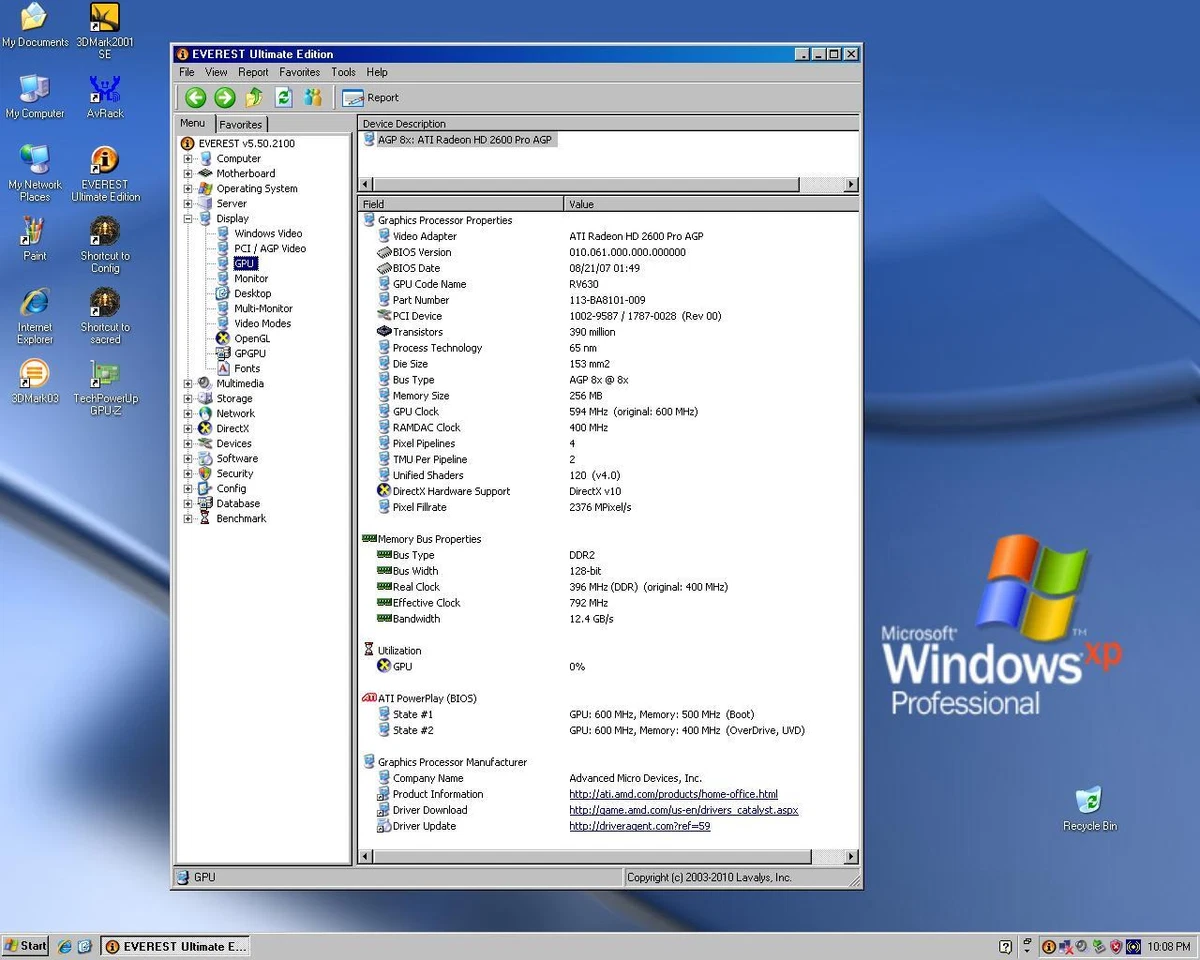This screenshot has width=1200, height=960.
Task: Open the ati.amd.com Product Information link
Action: pyautogui.click(x=673, y=795)
